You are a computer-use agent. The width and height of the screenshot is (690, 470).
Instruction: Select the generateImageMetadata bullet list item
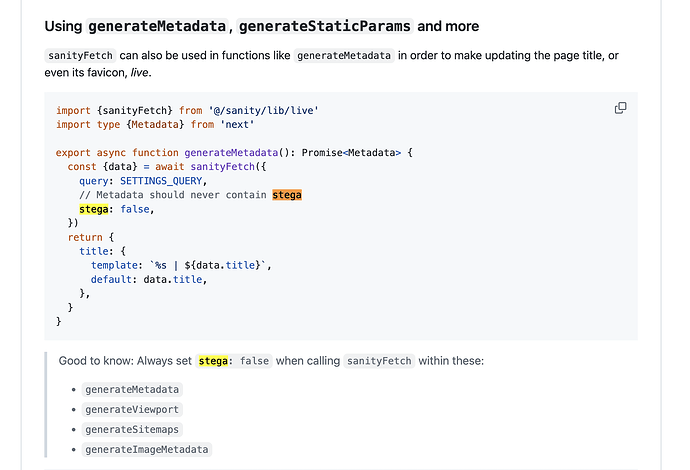point(147,449)
